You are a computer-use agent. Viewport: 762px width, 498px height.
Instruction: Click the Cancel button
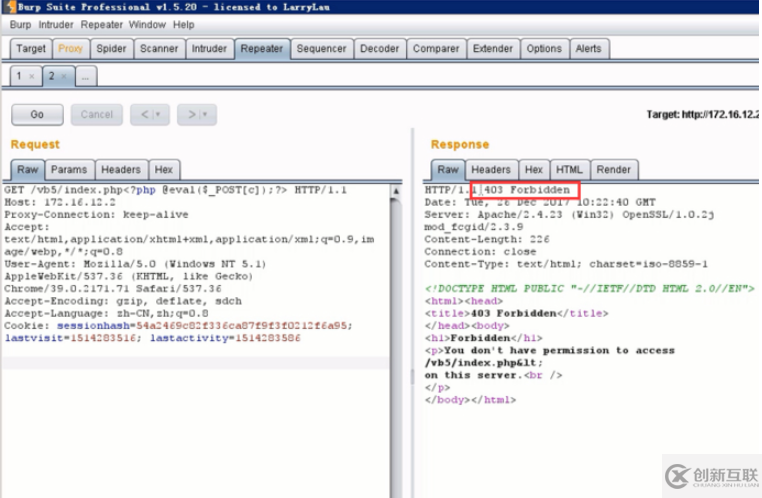click(x=97, y=115)
